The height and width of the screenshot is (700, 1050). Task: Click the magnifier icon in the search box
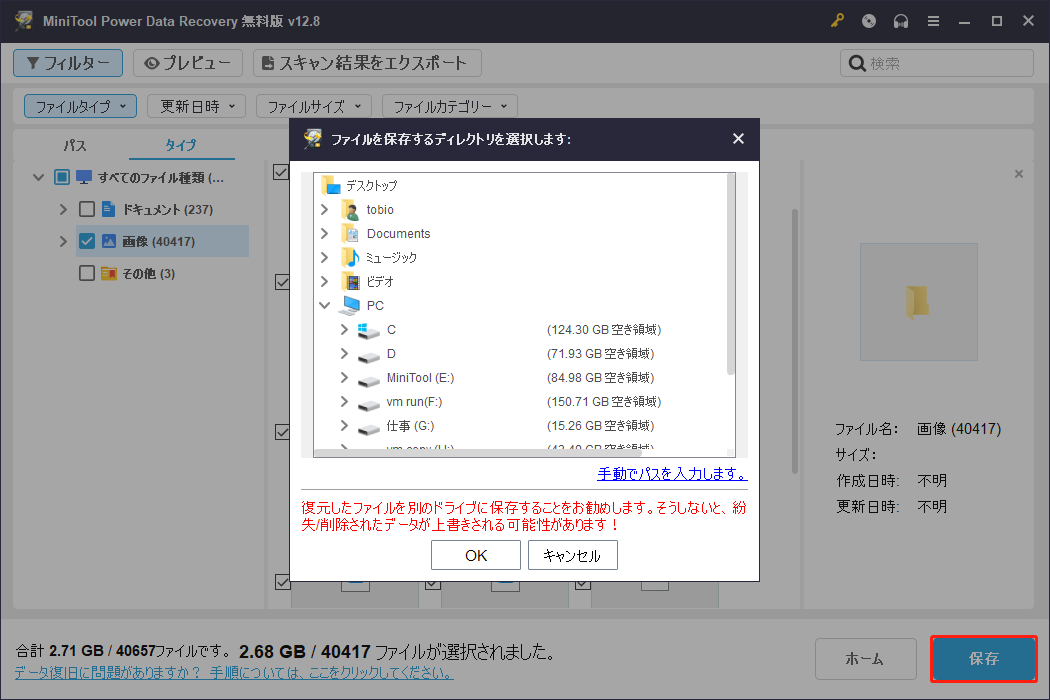coord(857,62)
